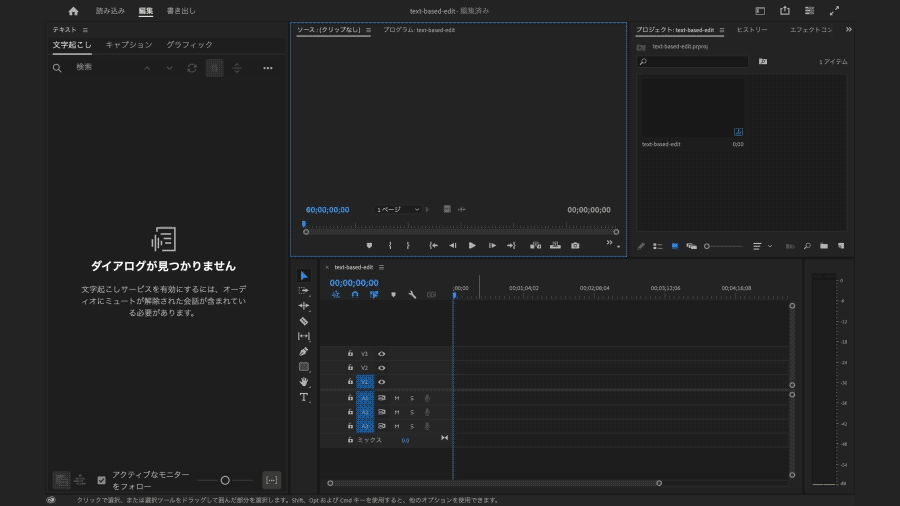
Task: Mark Out point in Source monitor
Action: [x=408, y=246]
